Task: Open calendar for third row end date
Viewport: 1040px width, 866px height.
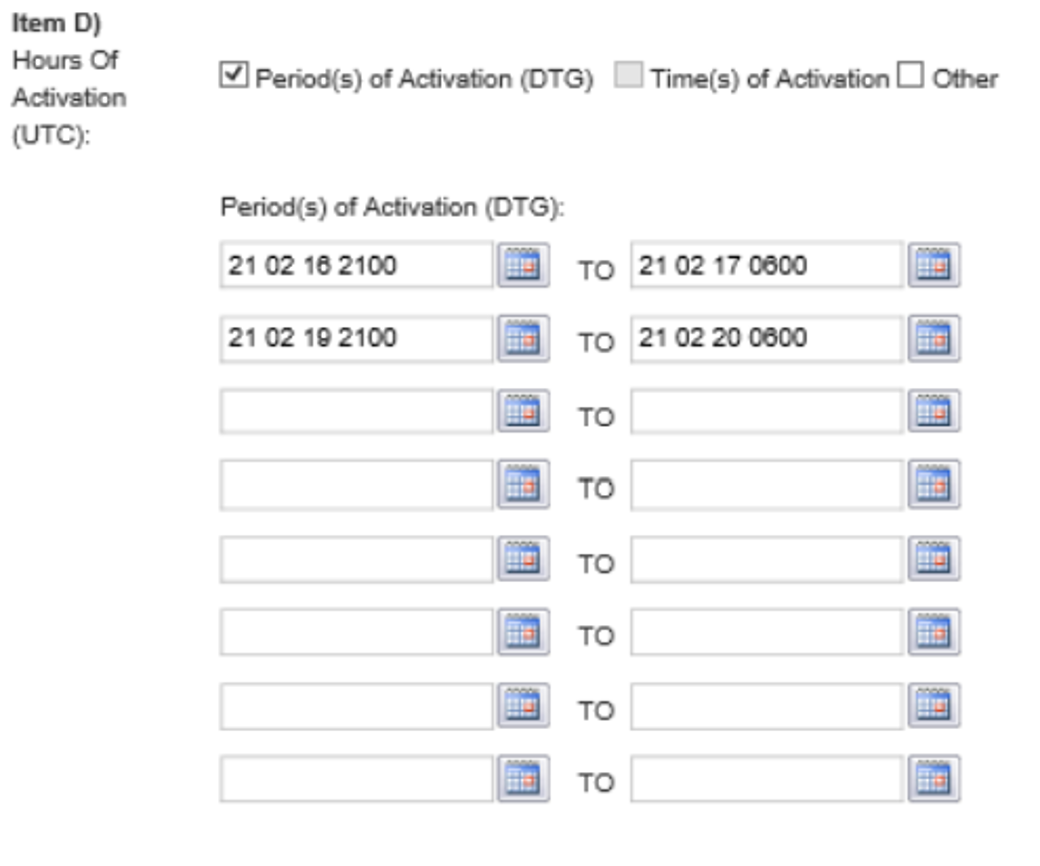Action: 933,411
